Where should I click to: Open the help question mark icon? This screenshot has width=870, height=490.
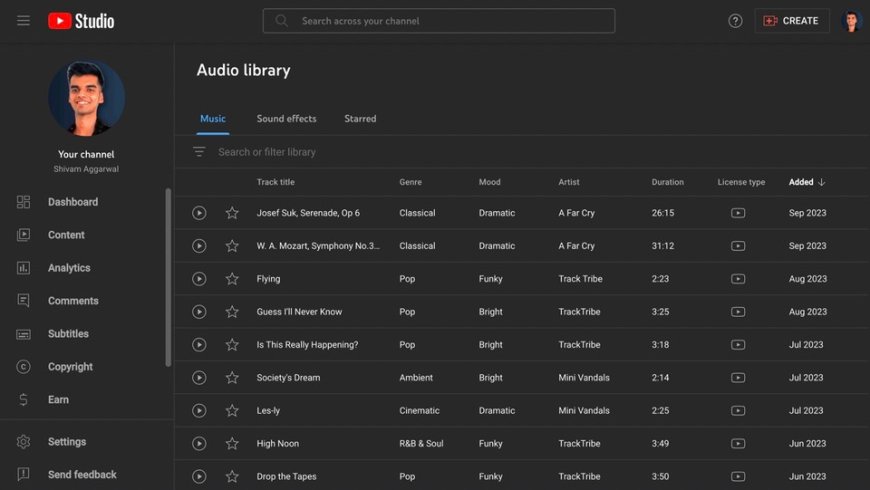[x=735, y=21]
